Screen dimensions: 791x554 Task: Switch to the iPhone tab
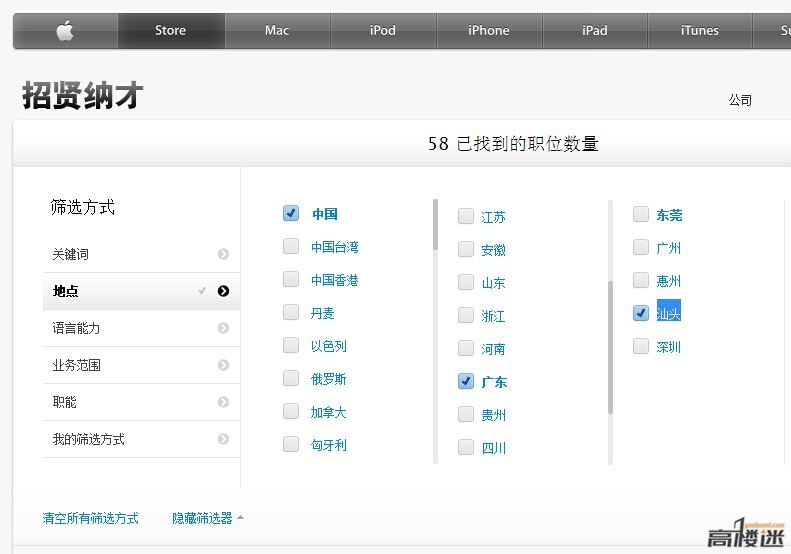point(489,31)
